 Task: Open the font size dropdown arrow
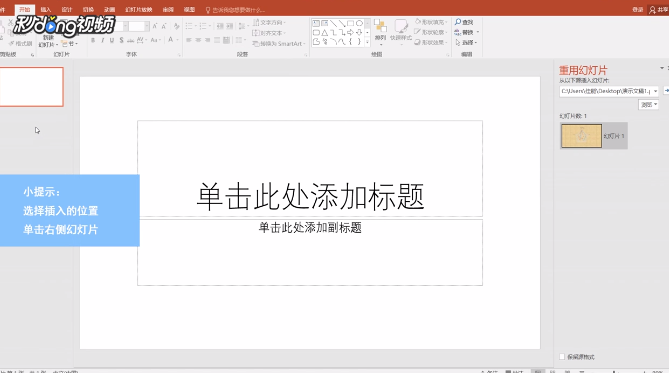tap(147, 26)
